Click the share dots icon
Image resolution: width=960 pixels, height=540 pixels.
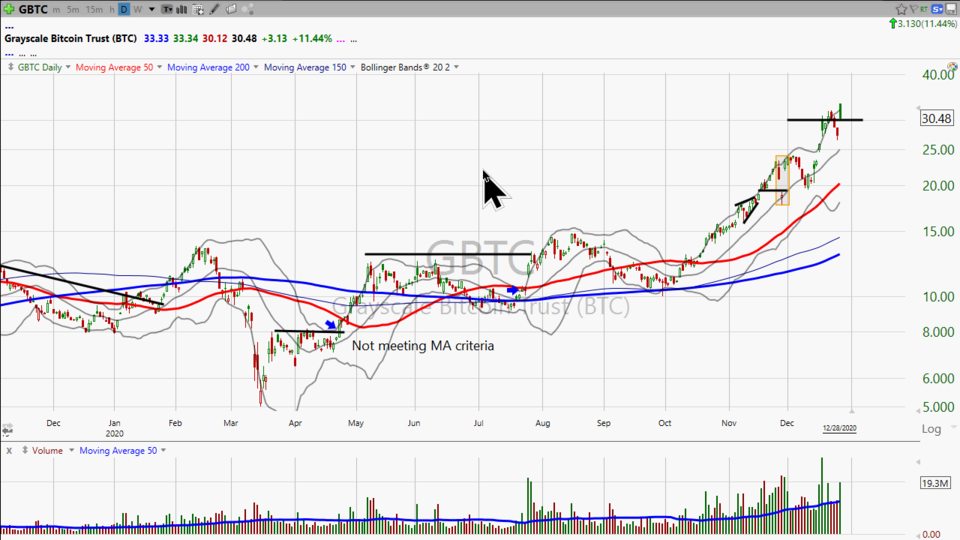pyautogui.click(x=248, y=9)
